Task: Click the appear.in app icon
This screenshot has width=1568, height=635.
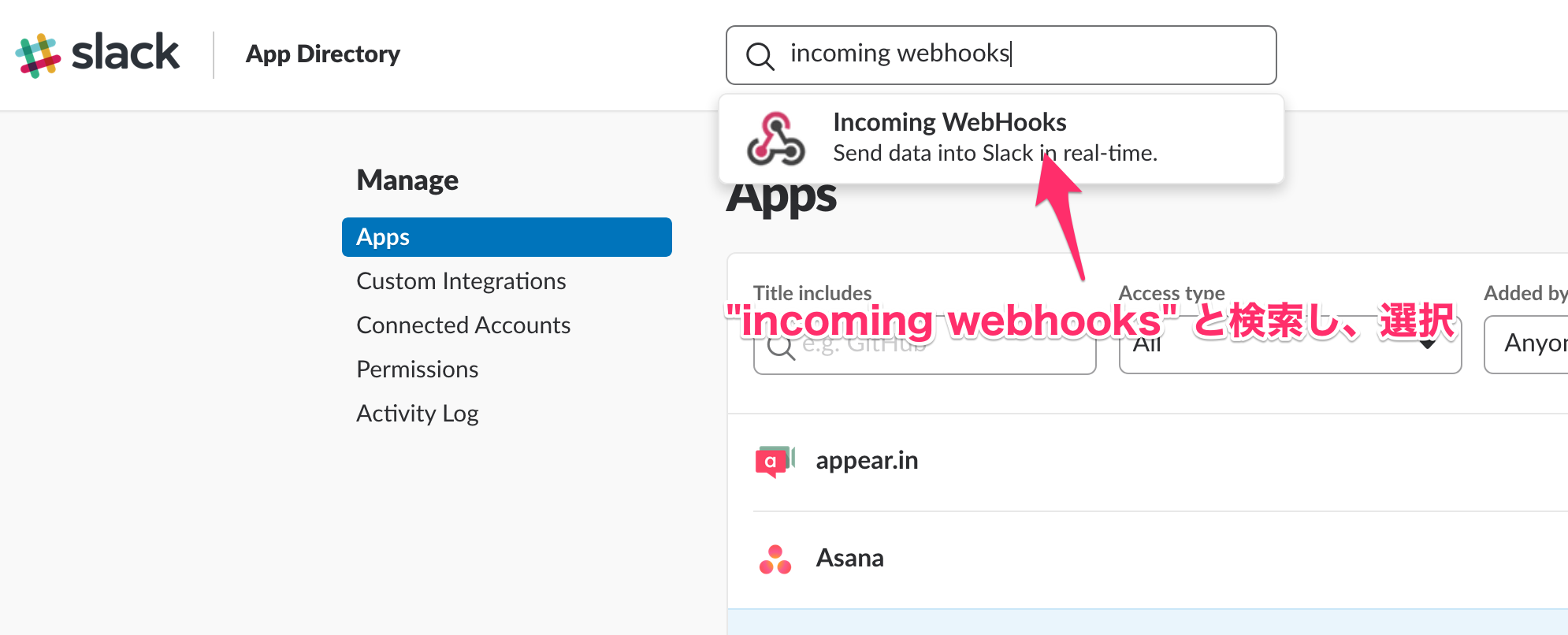Action: pos(775,461)
